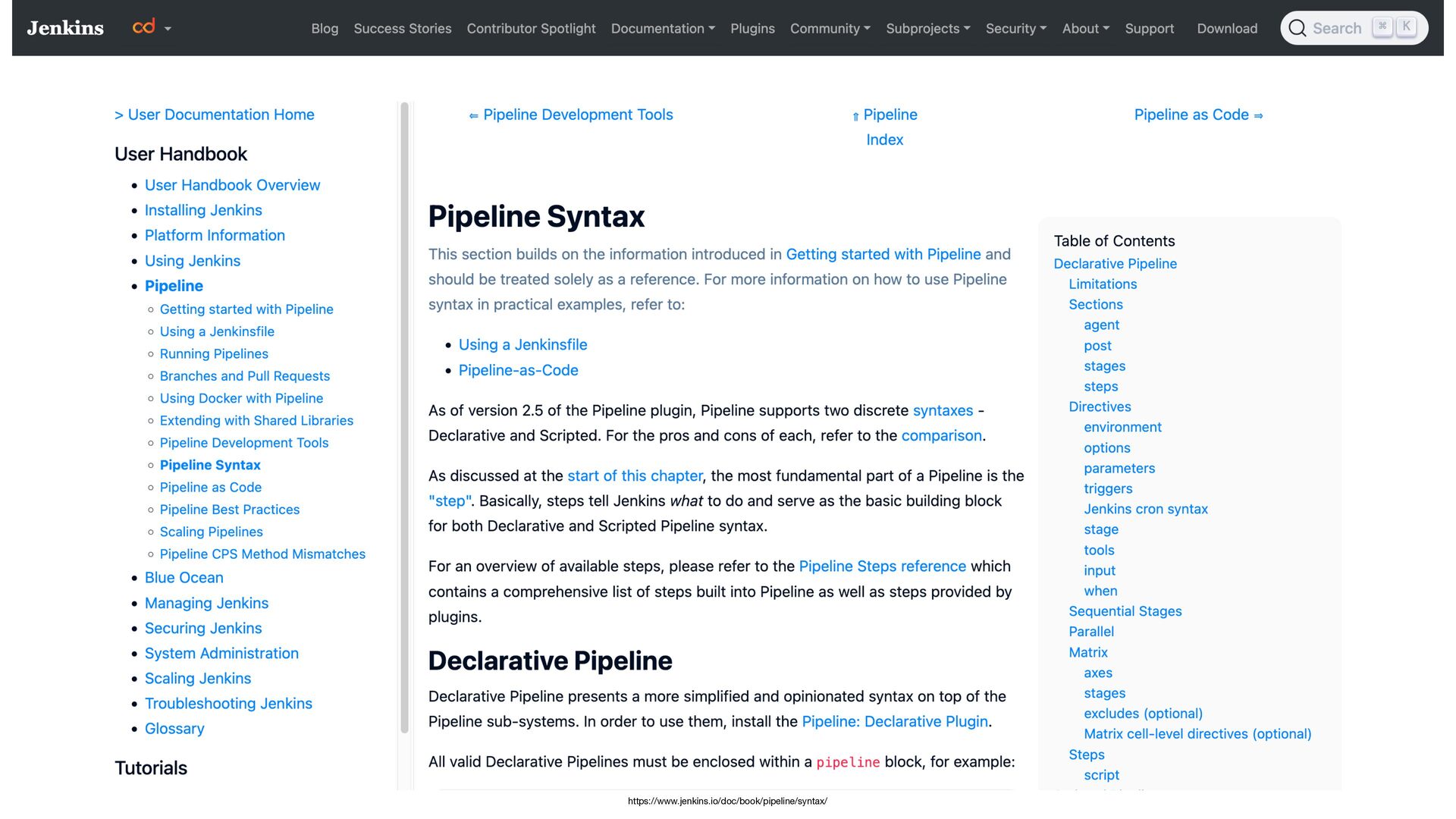Expand the CD Foundation dropdown caret
Image resolution: width=1456 pixels, height=819 pixels.
coord(168,29)
